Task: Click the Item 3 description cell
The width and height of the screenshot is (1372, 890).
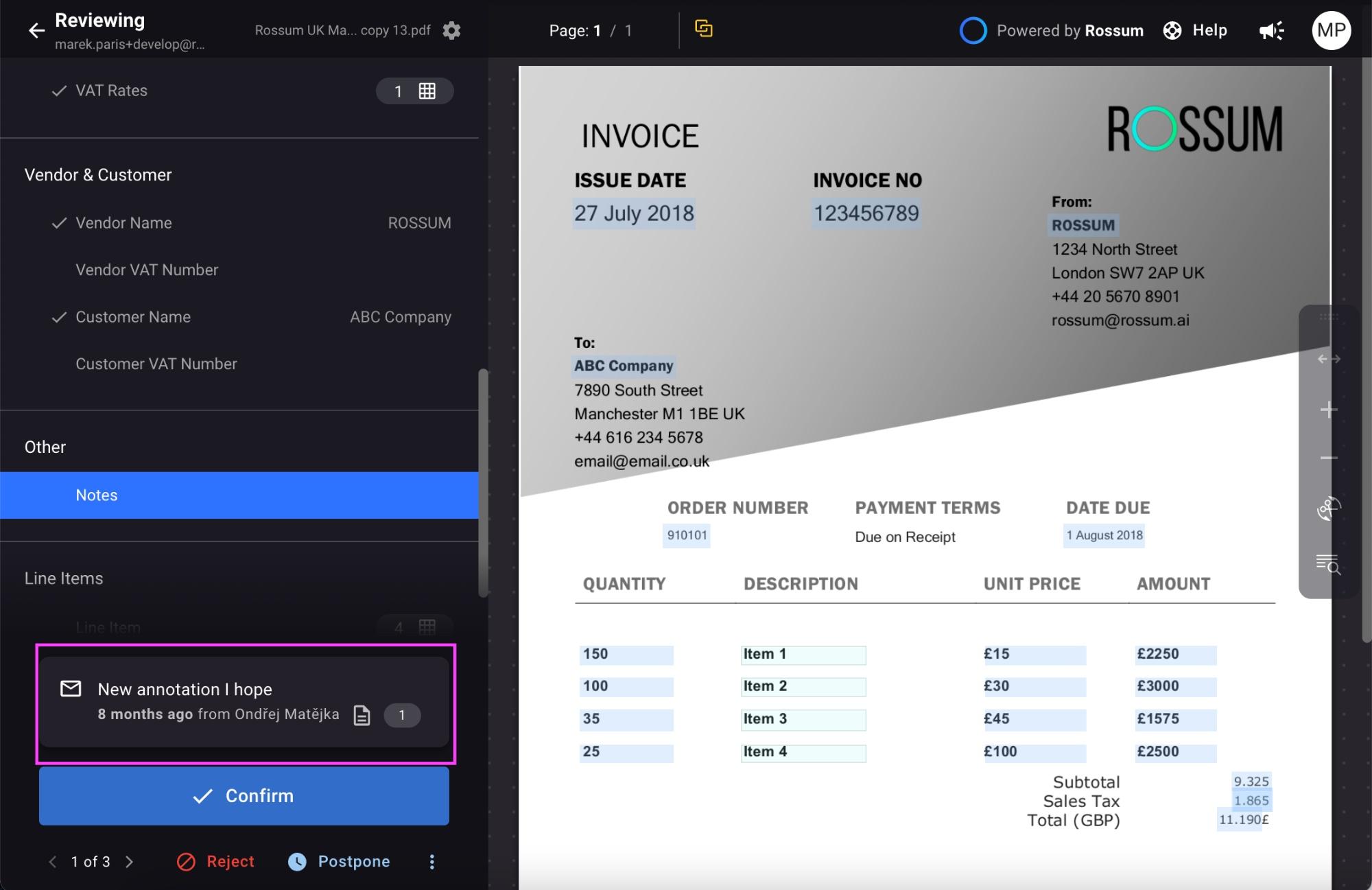Action: 803,719
